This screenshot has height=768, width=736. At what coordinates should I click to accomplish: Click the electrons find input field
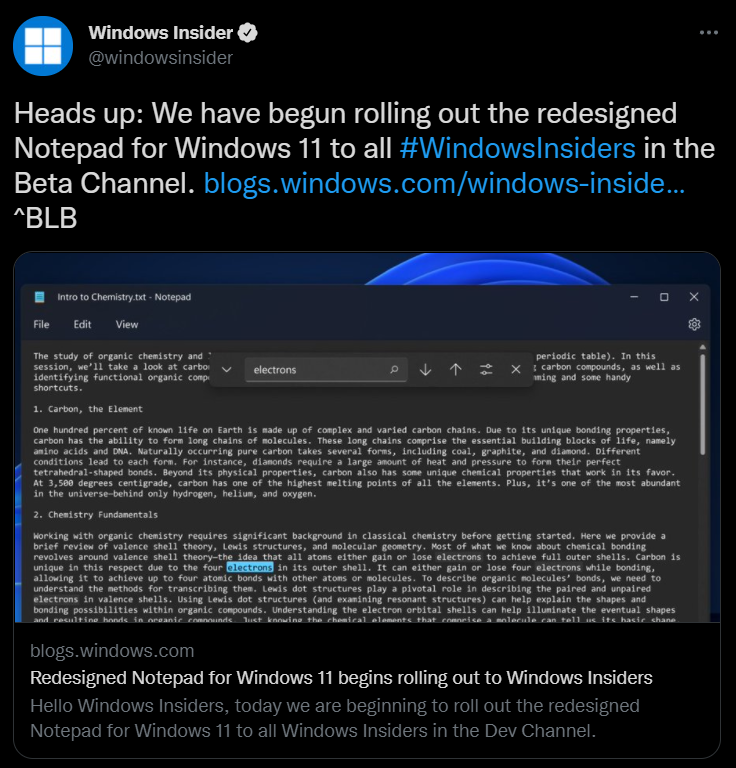click(x=326, y=370)
